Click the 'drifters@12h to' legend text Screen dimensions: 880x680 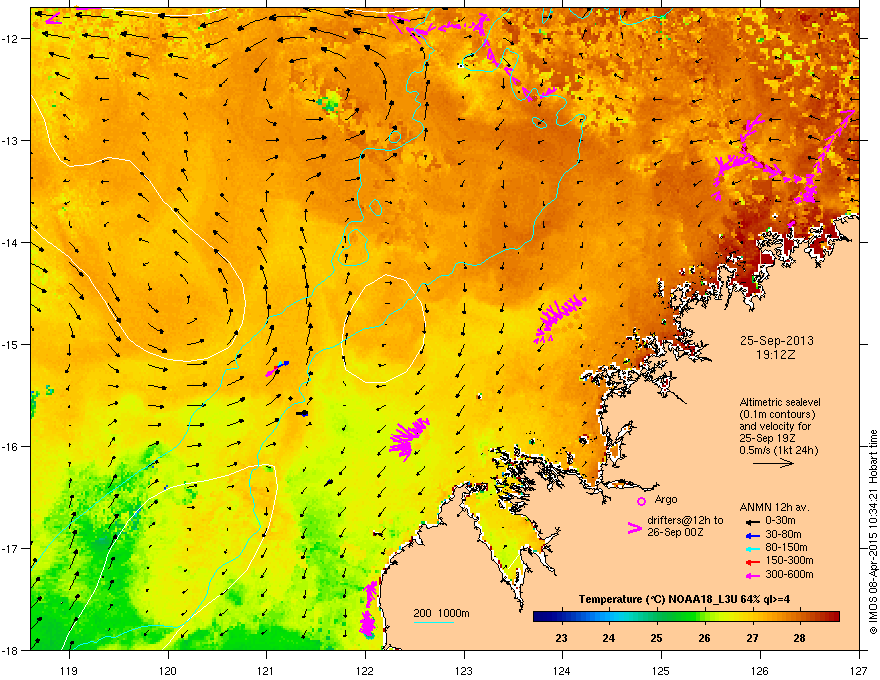tap(685, 521)
